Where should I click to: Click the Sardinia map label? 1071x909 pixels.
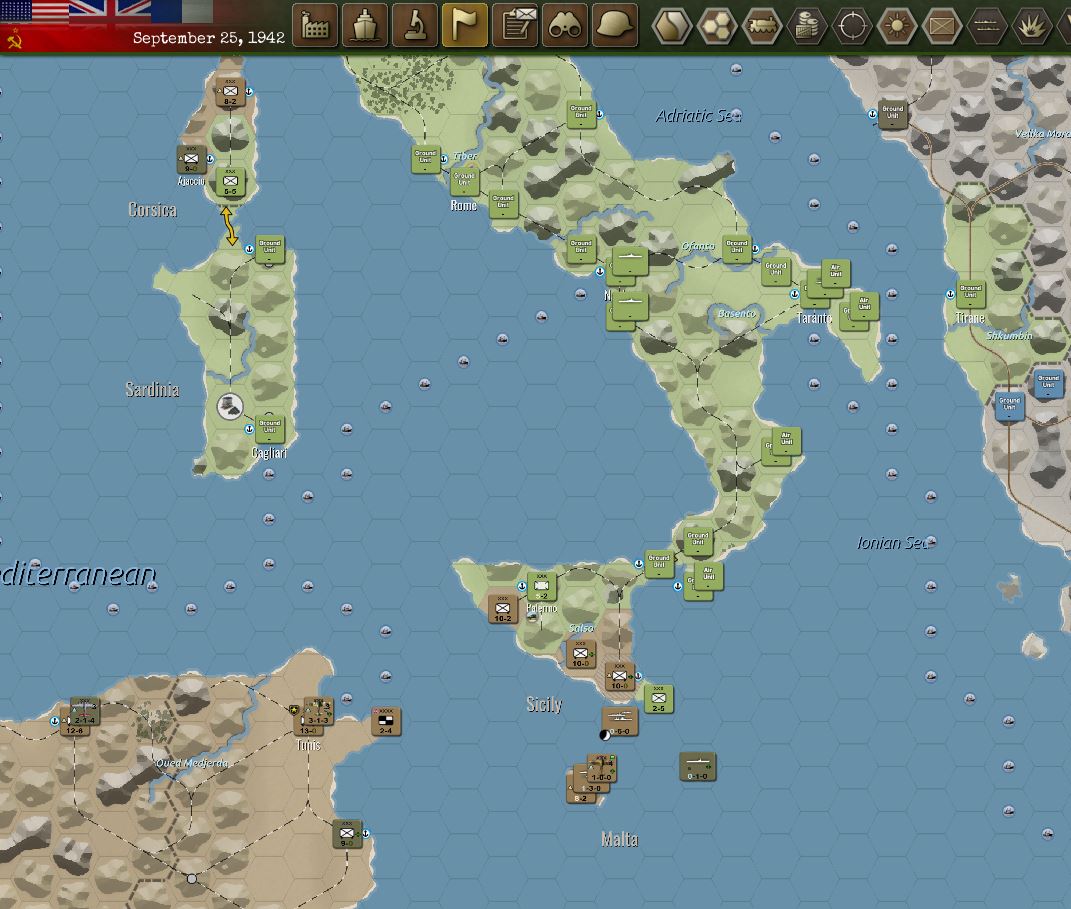tap(152, 389)
